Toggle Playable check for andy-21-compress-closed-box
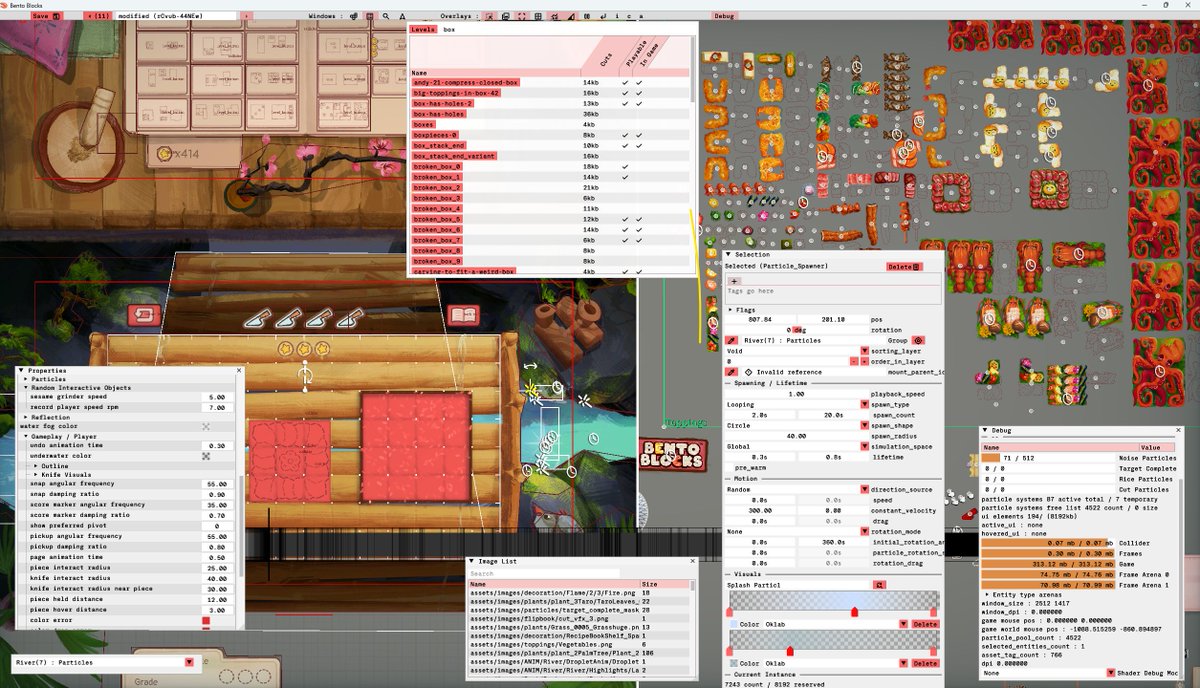1200x688 pixels. (x=625, y=81)
